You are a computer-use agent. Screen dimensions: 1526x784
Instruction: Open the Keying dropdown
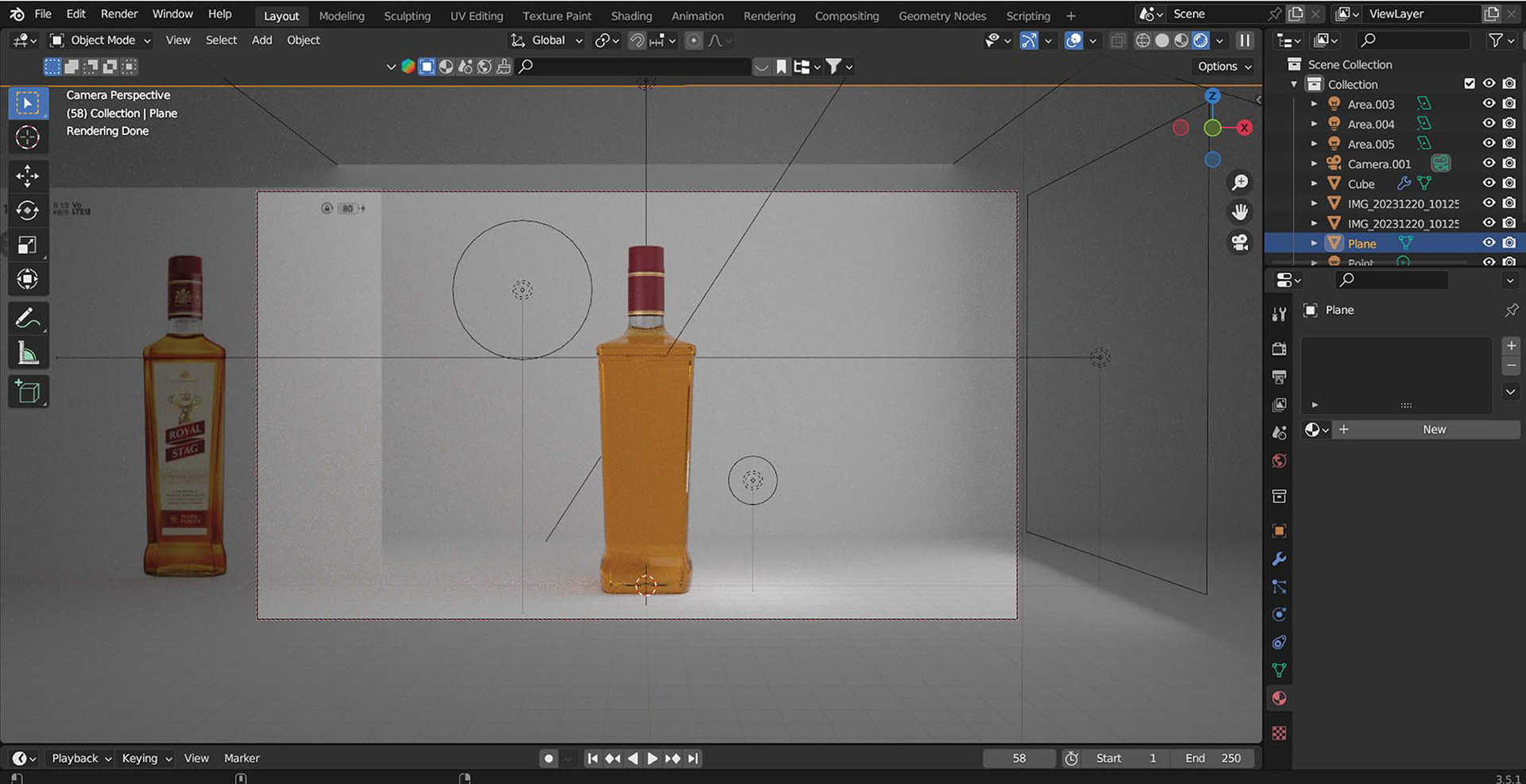click(x=146, y=759)
